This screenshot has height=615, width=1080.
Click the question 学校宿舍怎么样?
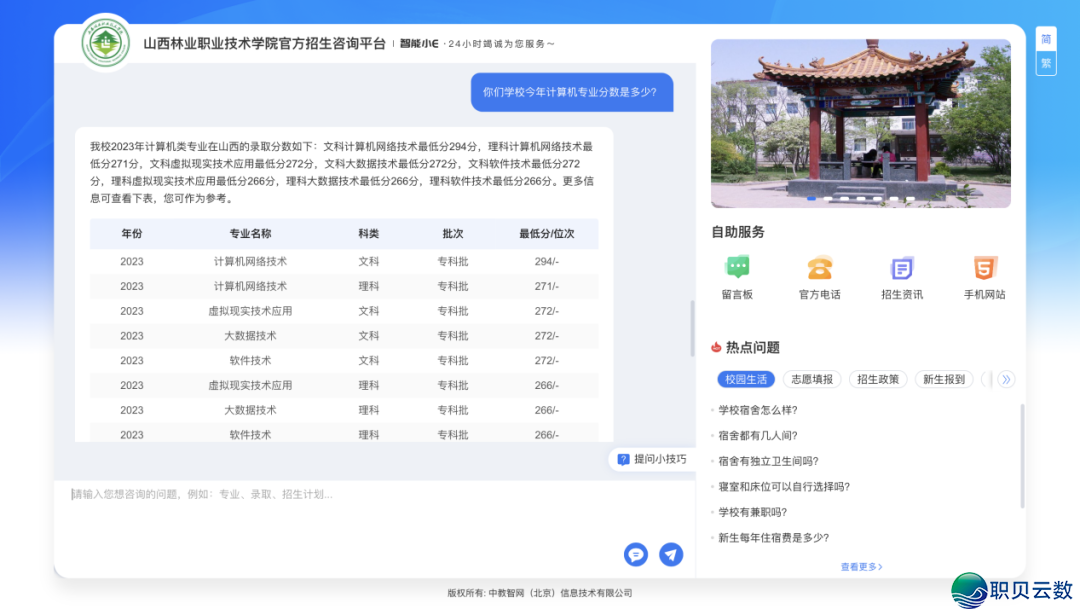pyautogui.click(x=758, y=410)
